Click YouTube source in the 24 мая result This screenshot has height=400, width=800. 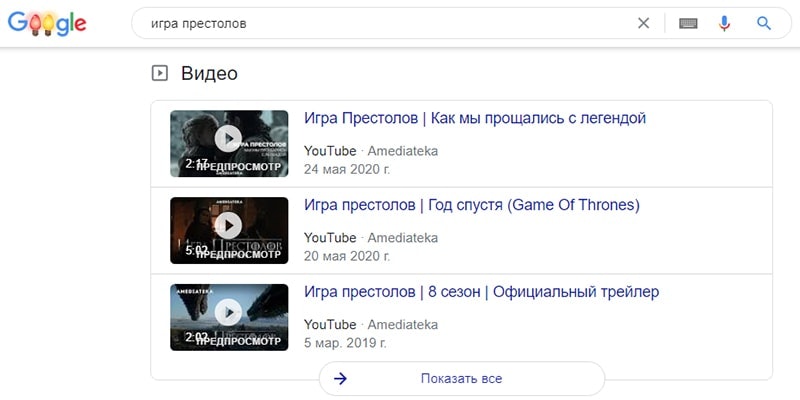pos(330,151)
